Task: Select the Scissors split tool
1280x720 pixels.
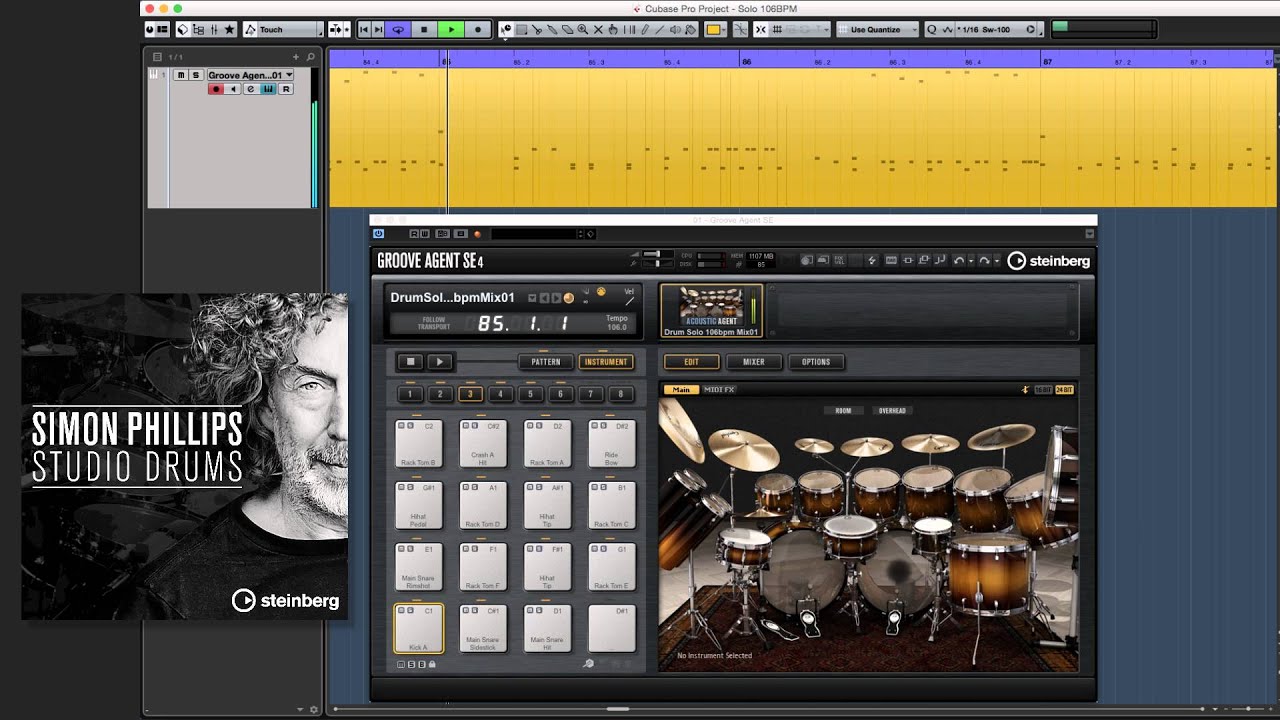Action: click(x=538, y=30)
